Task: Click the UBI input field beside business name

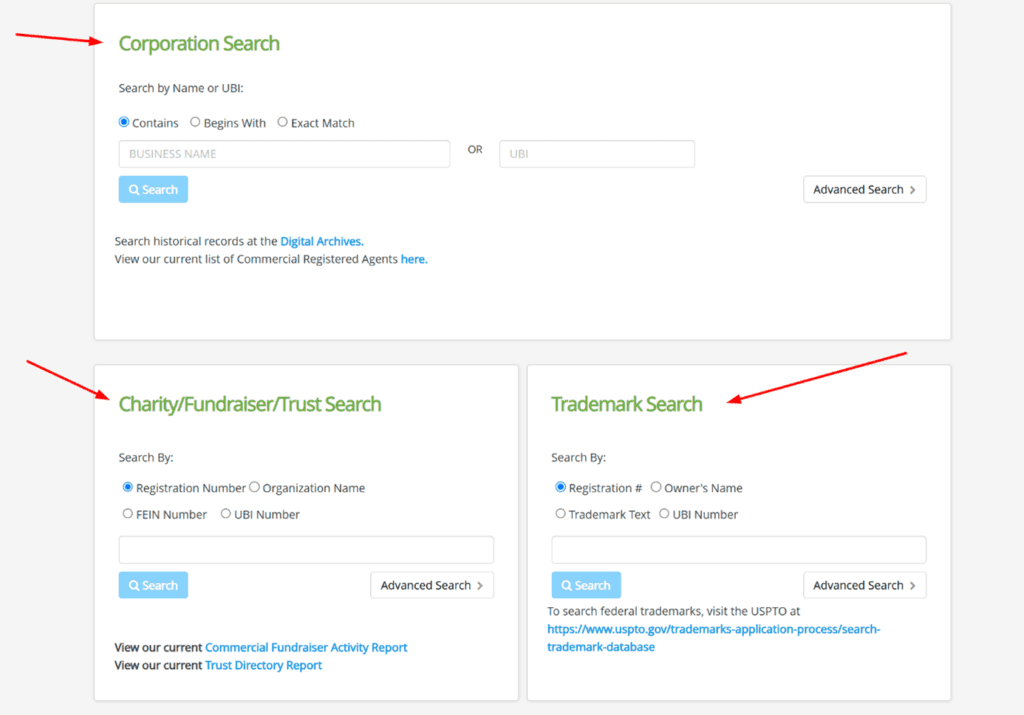Action: click(x=596, y=153)
